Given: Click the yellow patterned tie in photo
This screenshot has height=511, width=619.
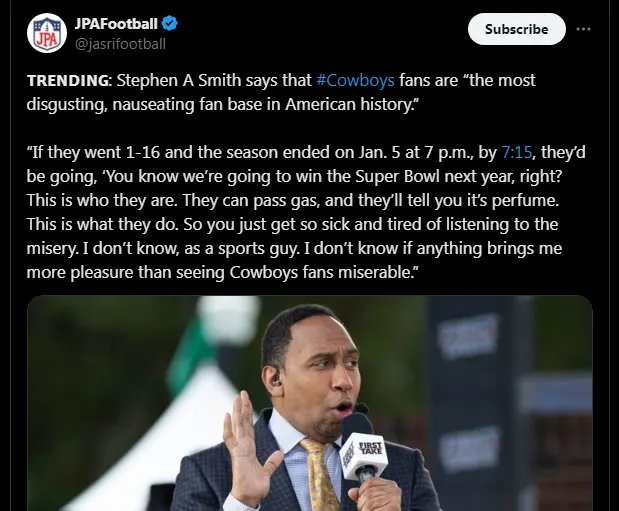Looking at the screenshot, I should point(320,479).
